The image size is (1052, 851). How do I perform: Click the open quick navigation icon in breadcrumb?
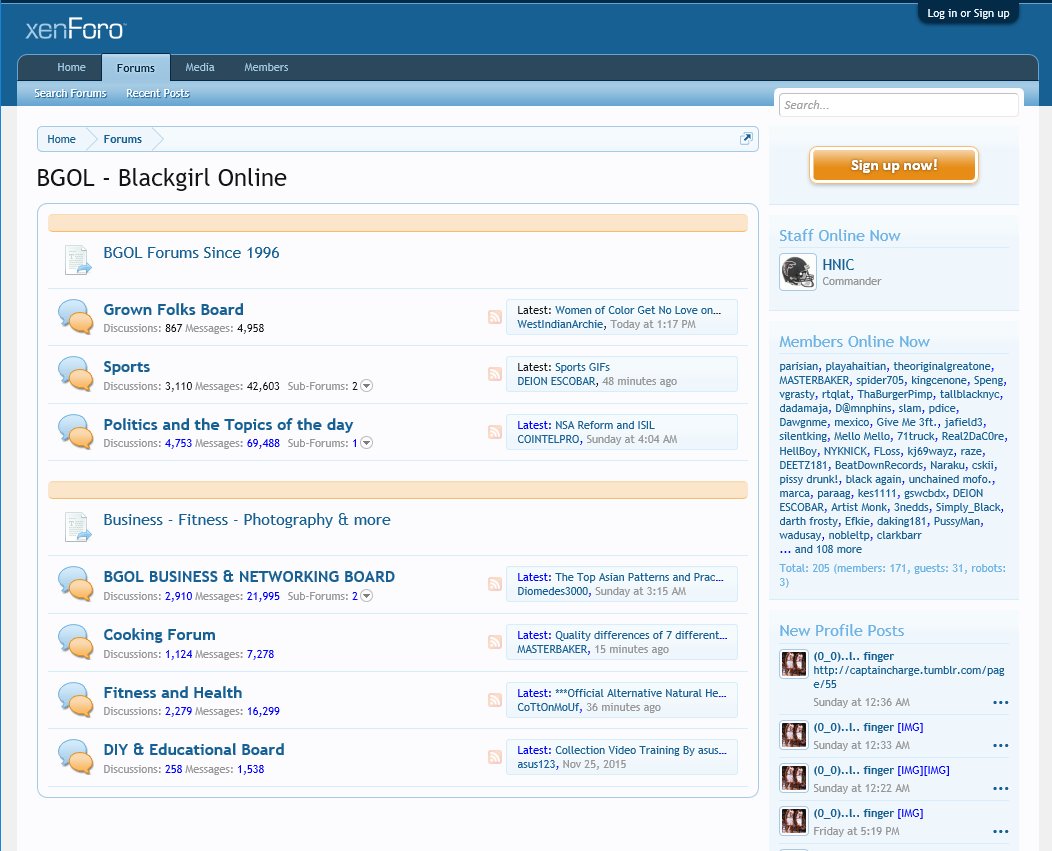[x=746, y=139]
